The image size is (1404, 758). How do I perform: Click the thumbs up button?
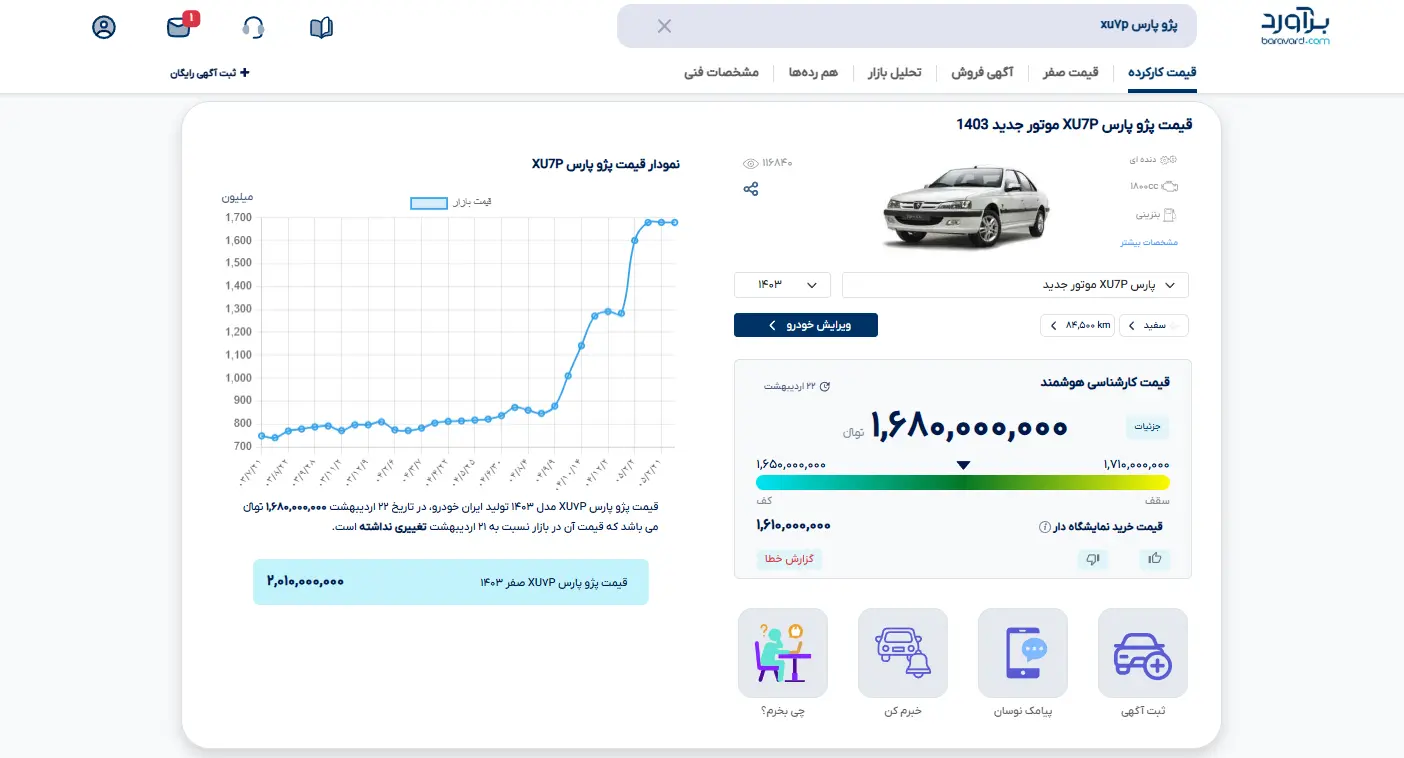[x=1155, y=559]
